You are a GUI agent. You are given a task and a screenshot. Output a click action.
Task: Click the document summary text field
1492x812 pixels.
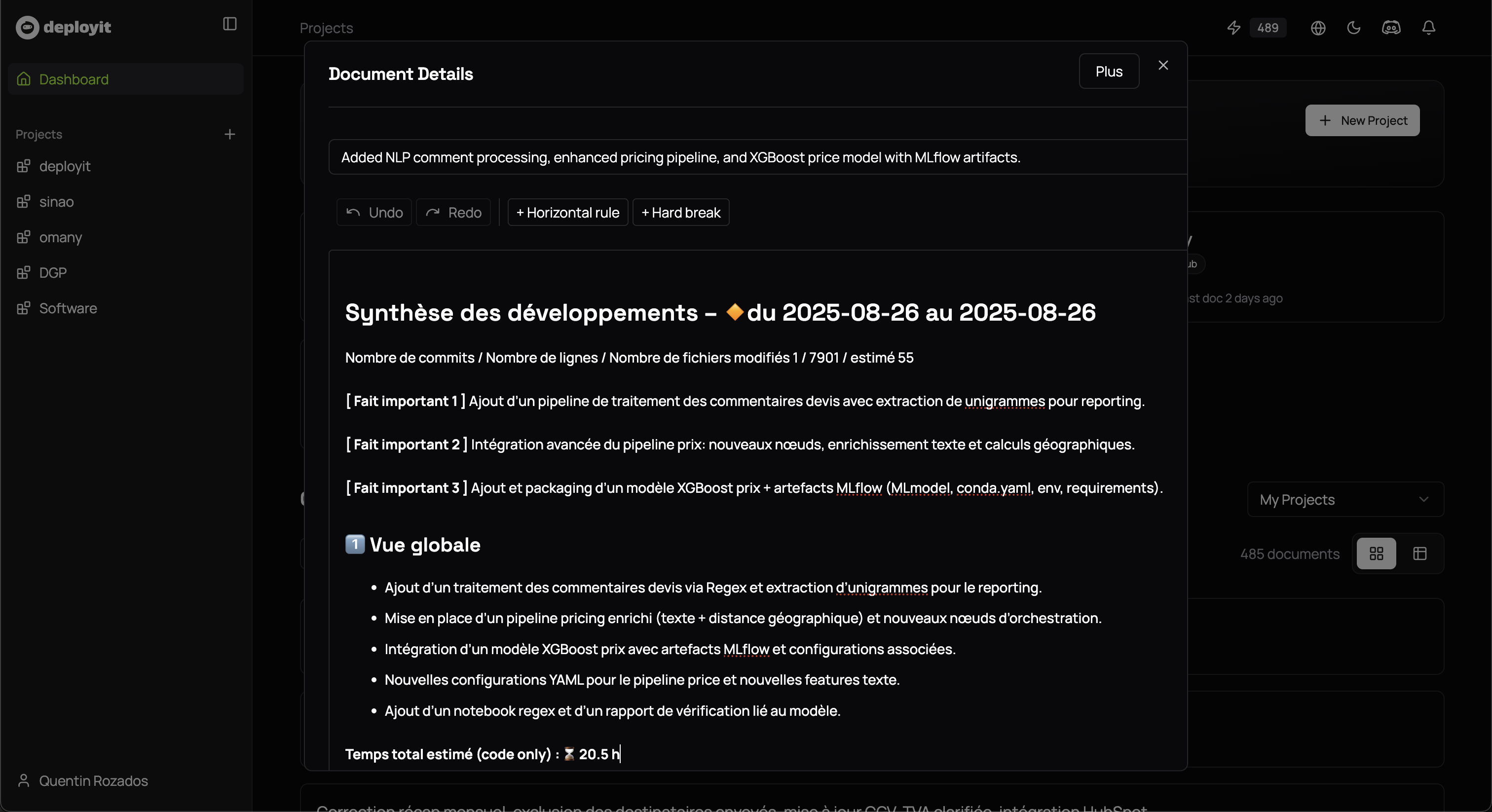click(753, 157)
